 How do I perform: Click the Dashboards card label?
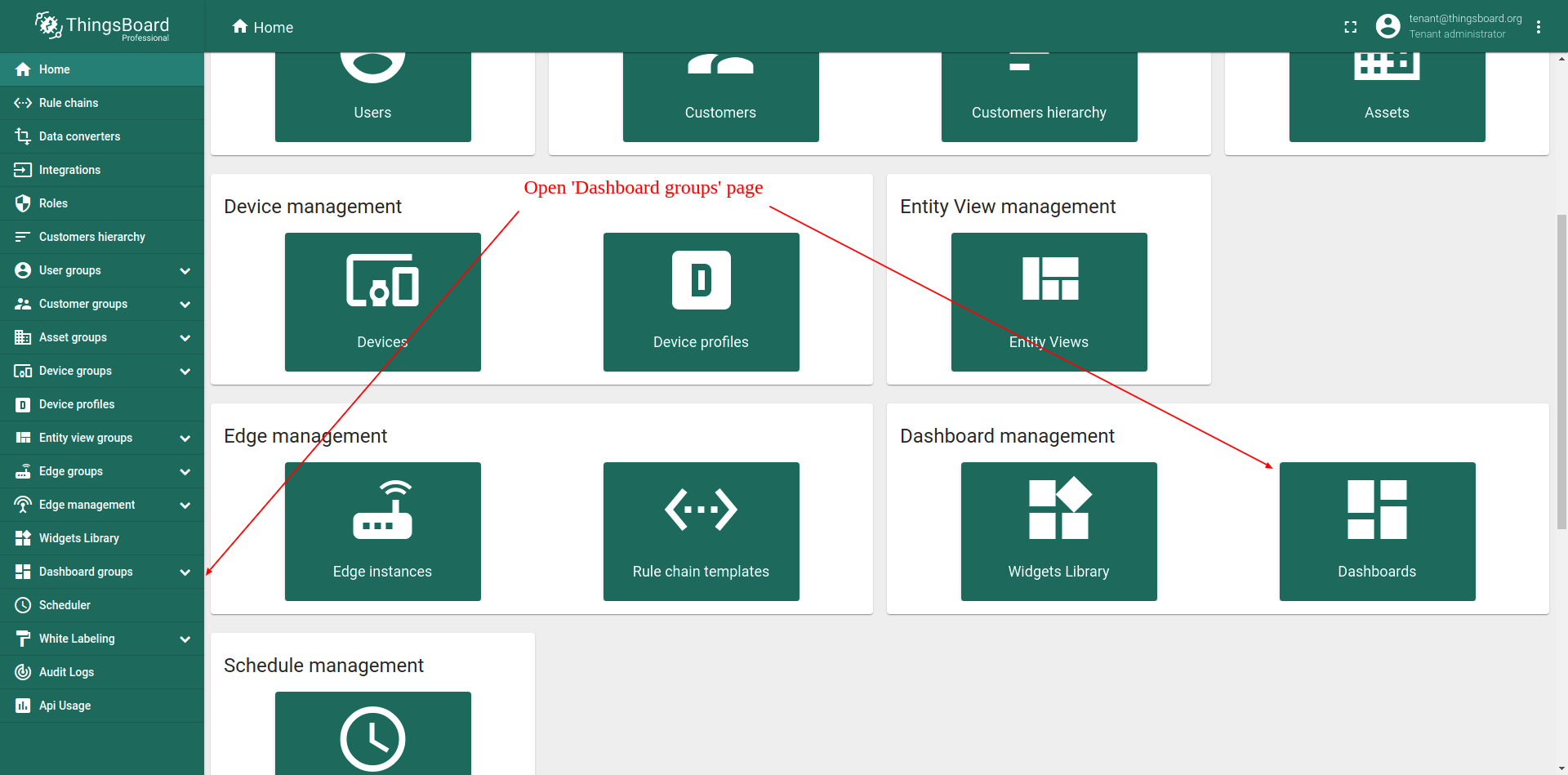(1377, 572)
